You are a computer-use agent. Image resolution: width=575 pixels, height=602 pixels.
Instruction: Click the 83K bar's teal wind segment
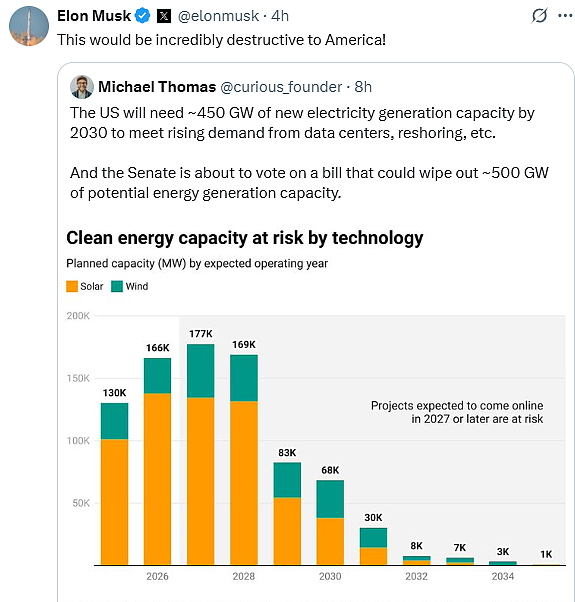(287, 480)
